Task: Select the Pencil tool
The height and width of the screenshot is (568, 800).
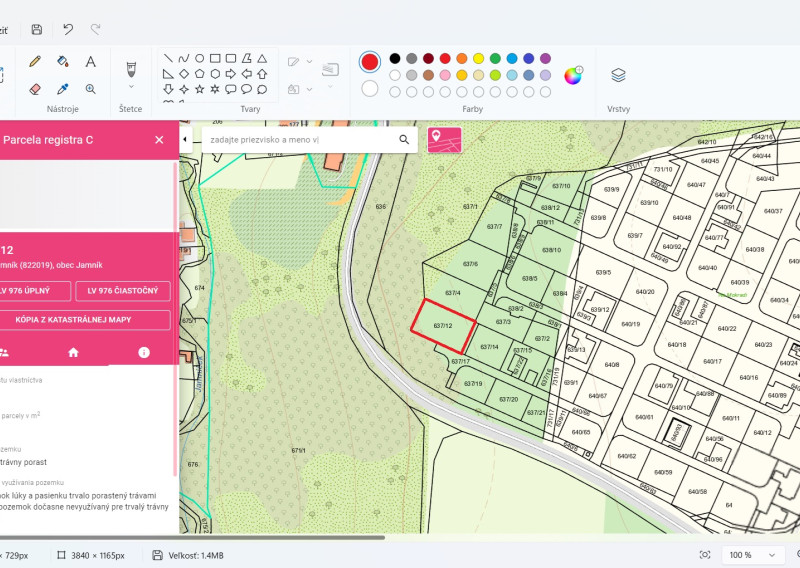Action: click(35, 62)
